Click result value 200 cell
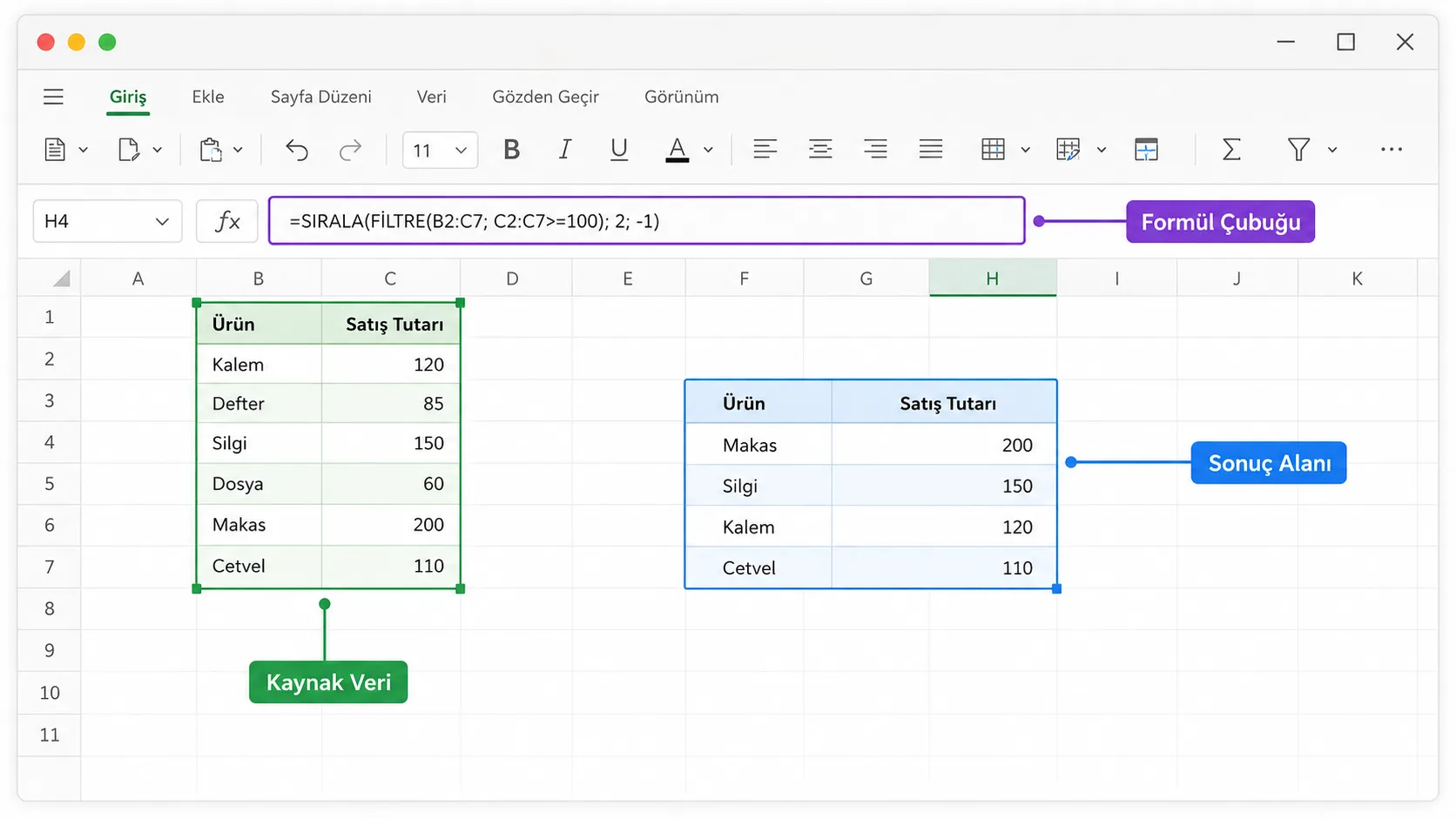Image resolution: width=1456 pixels, height=819 pixels. tap(944, 445)
